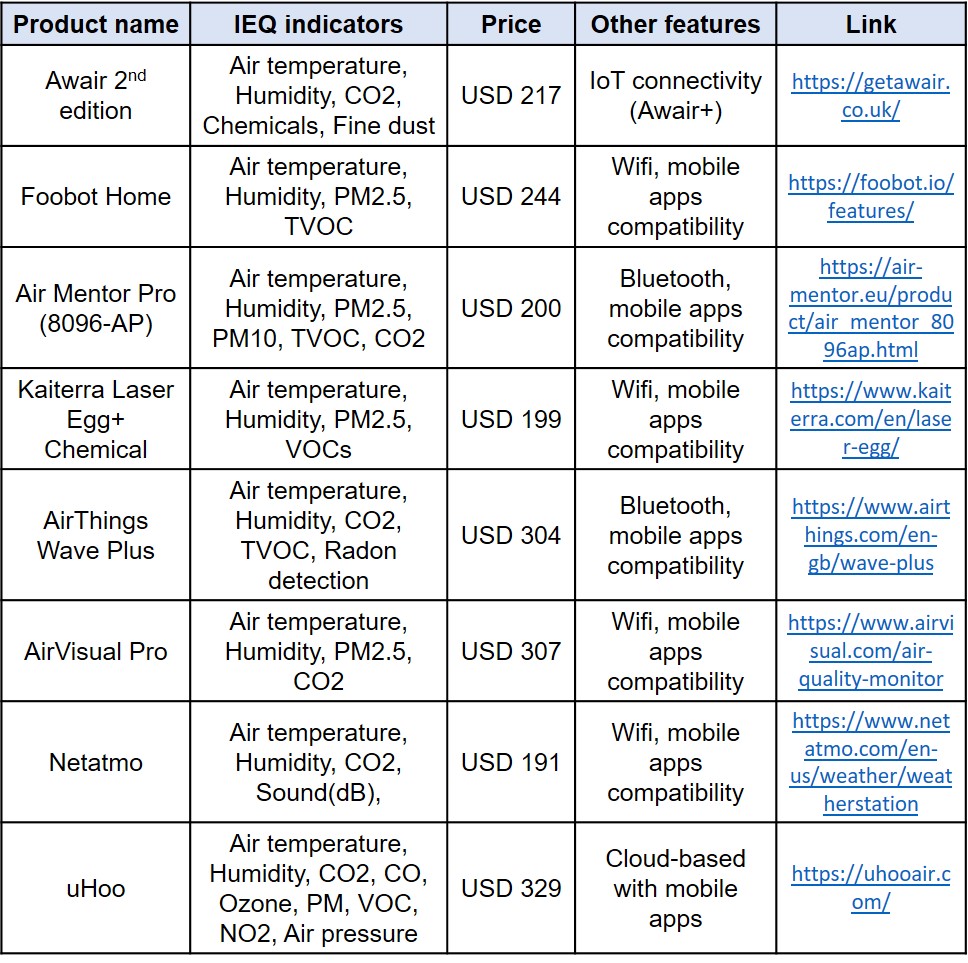Visit the airthings.com wave-plus link
The height and width of the screenshot is (963, 968).
tap(870, 535)
